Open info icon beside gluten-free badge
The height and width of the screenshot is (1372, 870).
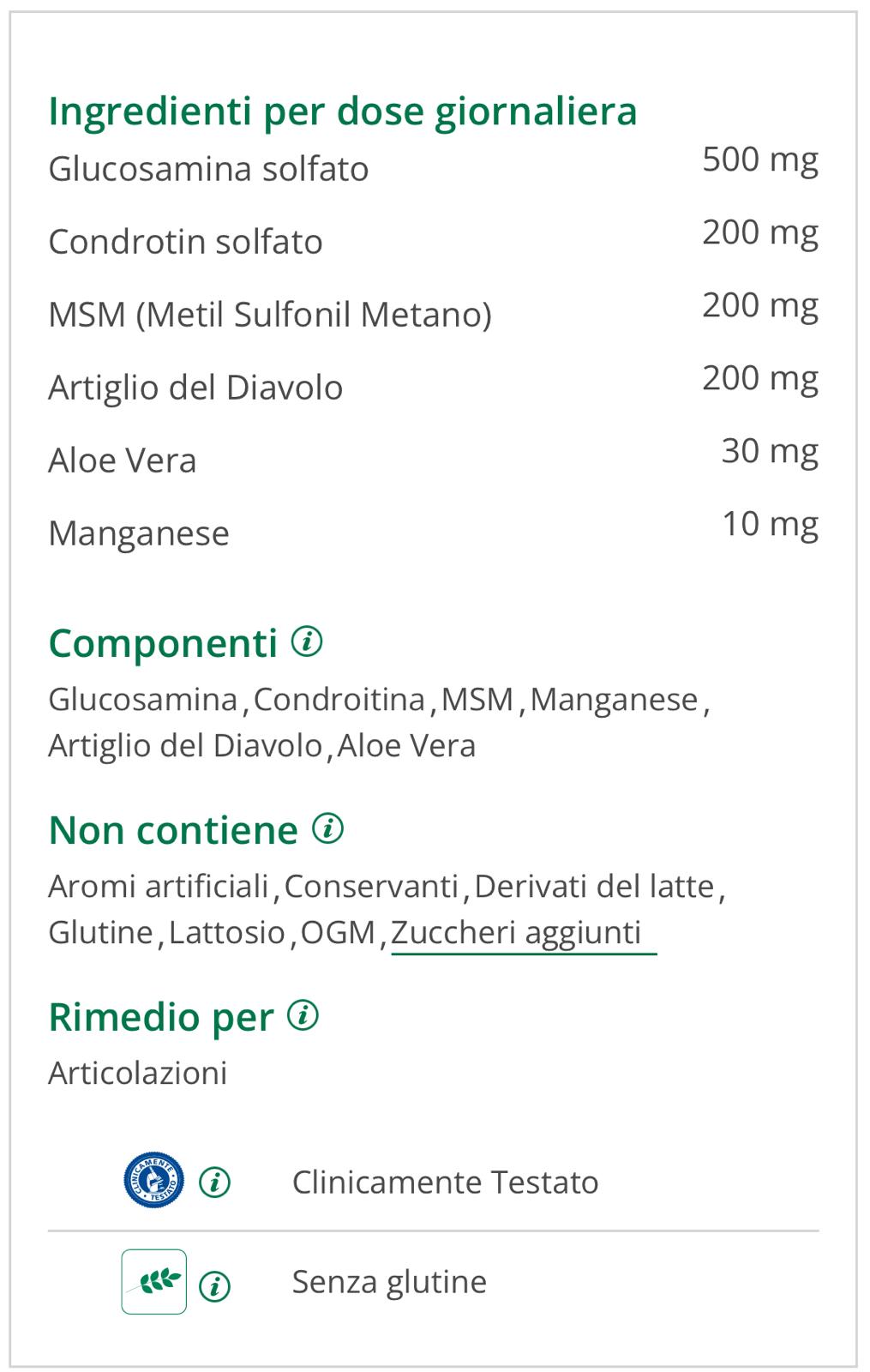pos(214,1286)
